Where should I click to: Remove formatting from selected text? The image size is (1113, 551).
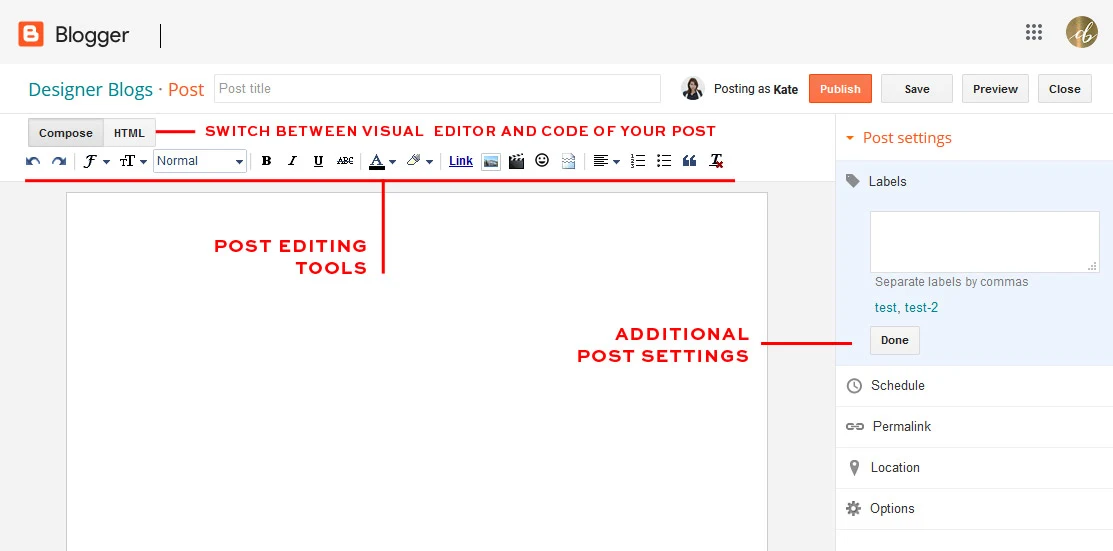[x=716, y=161]
